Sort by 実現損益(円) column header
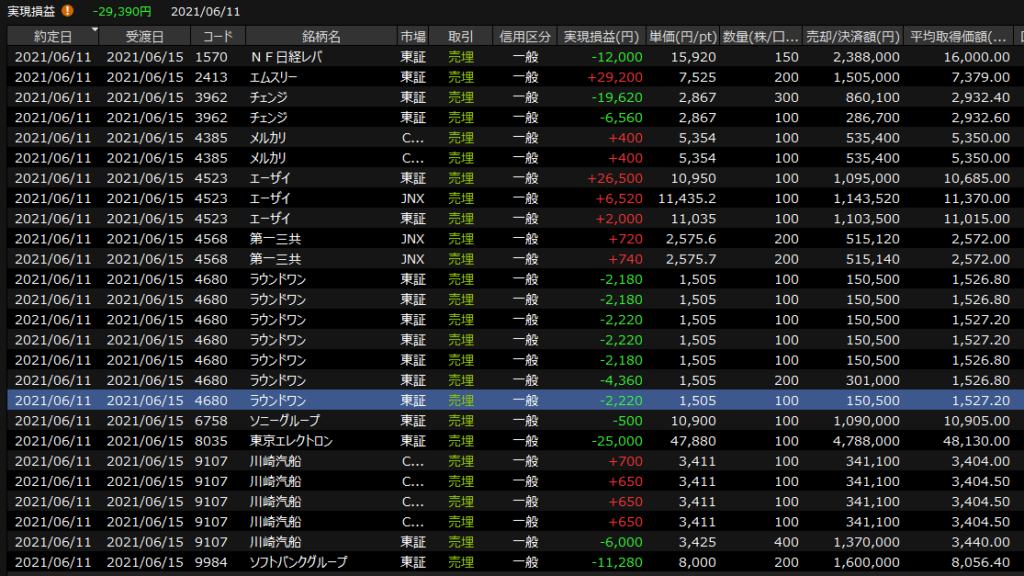Image resolution: width=1024 pixels, height=576 pixels. point(601,36)
